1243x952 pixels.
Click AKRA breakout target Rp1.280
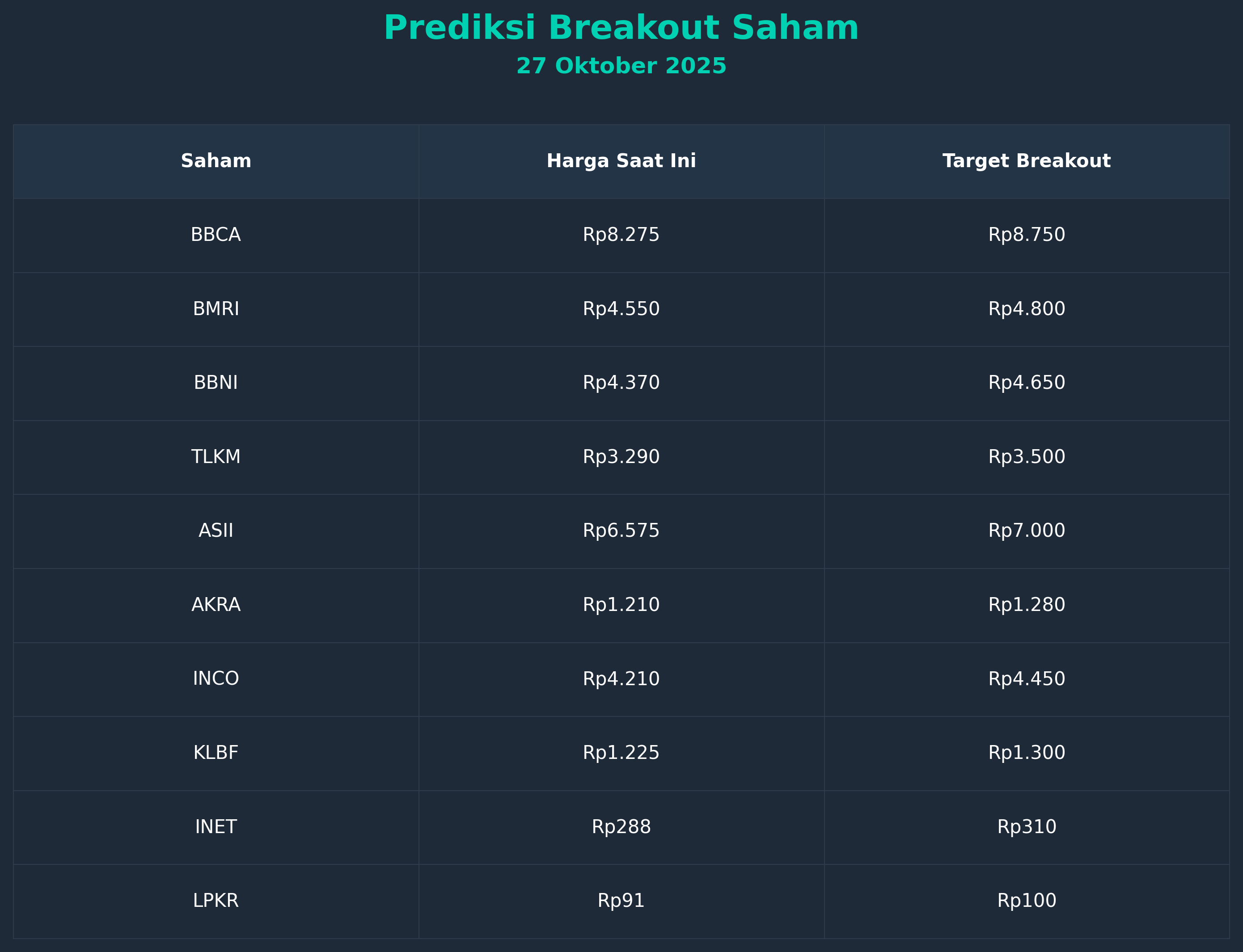tap(1027, 605)
